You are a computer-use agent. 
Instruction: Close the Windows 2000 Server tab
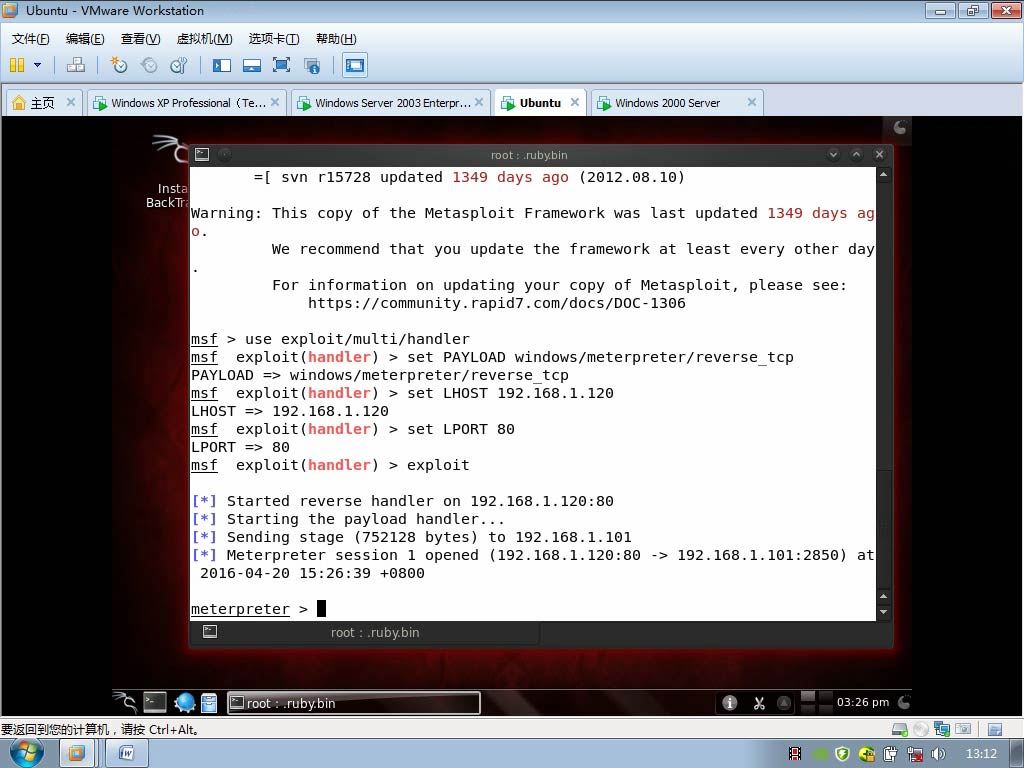pos(752,102)
